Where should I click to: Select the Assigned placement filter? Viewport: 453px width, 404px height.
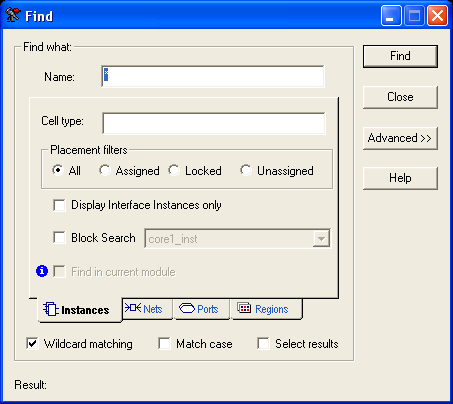tap(105, 170)
